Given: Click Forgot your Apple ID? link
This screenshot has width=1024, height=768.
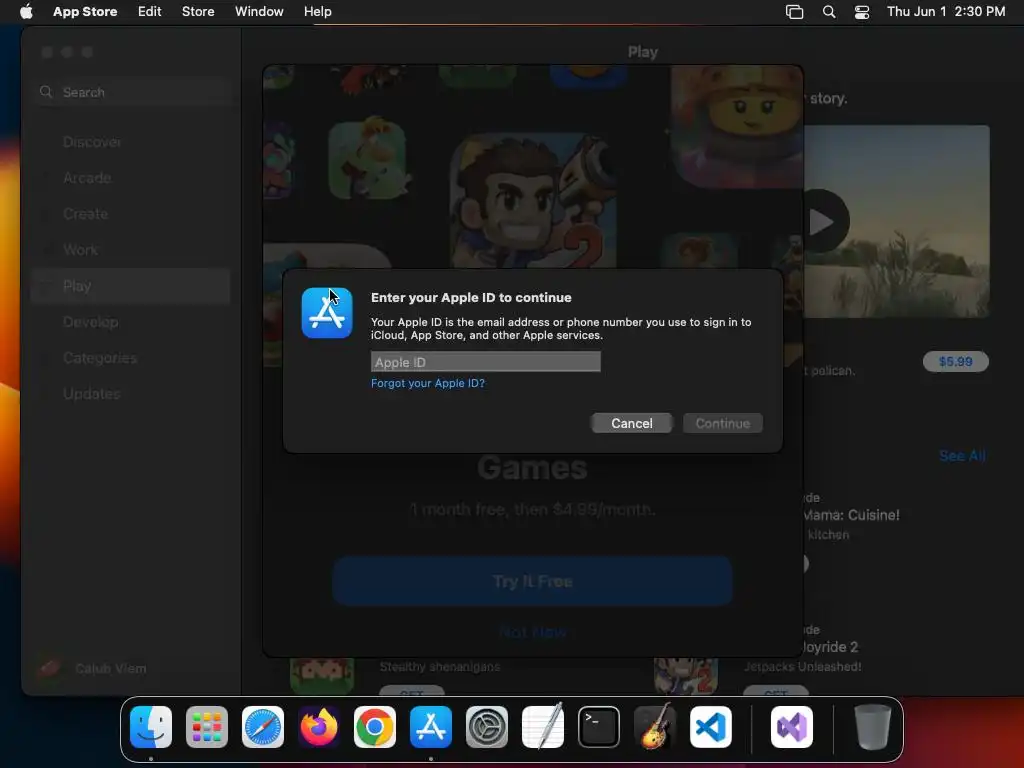Looking at the screenshot, I should point(428,383).
